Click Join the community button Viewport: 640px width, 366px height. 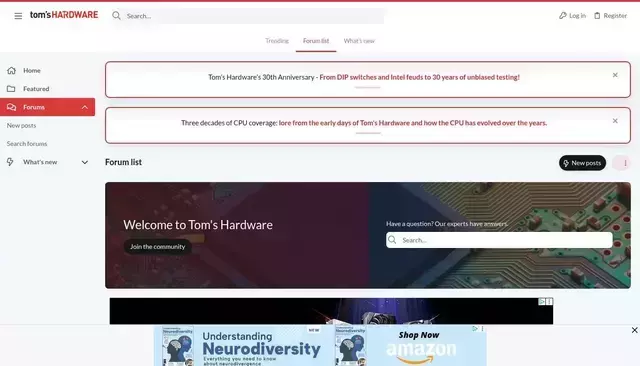coord(158,246)
